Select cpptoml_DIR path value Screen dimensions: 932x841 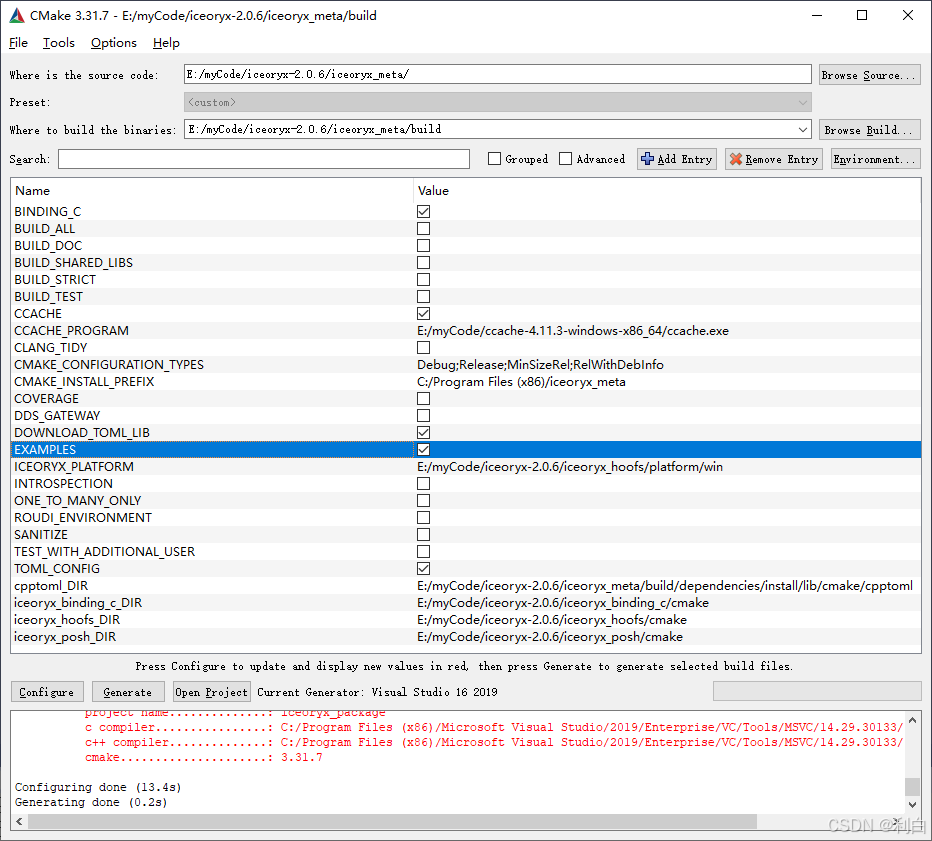665,586
